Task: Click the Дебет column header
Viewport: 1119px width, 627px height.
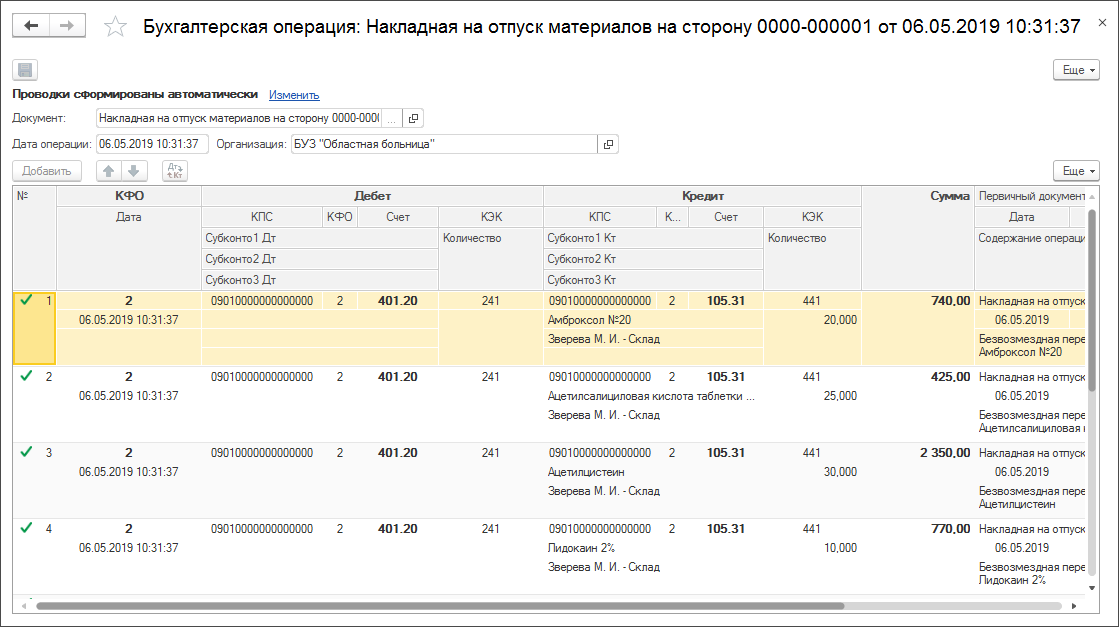Action: 373,196
